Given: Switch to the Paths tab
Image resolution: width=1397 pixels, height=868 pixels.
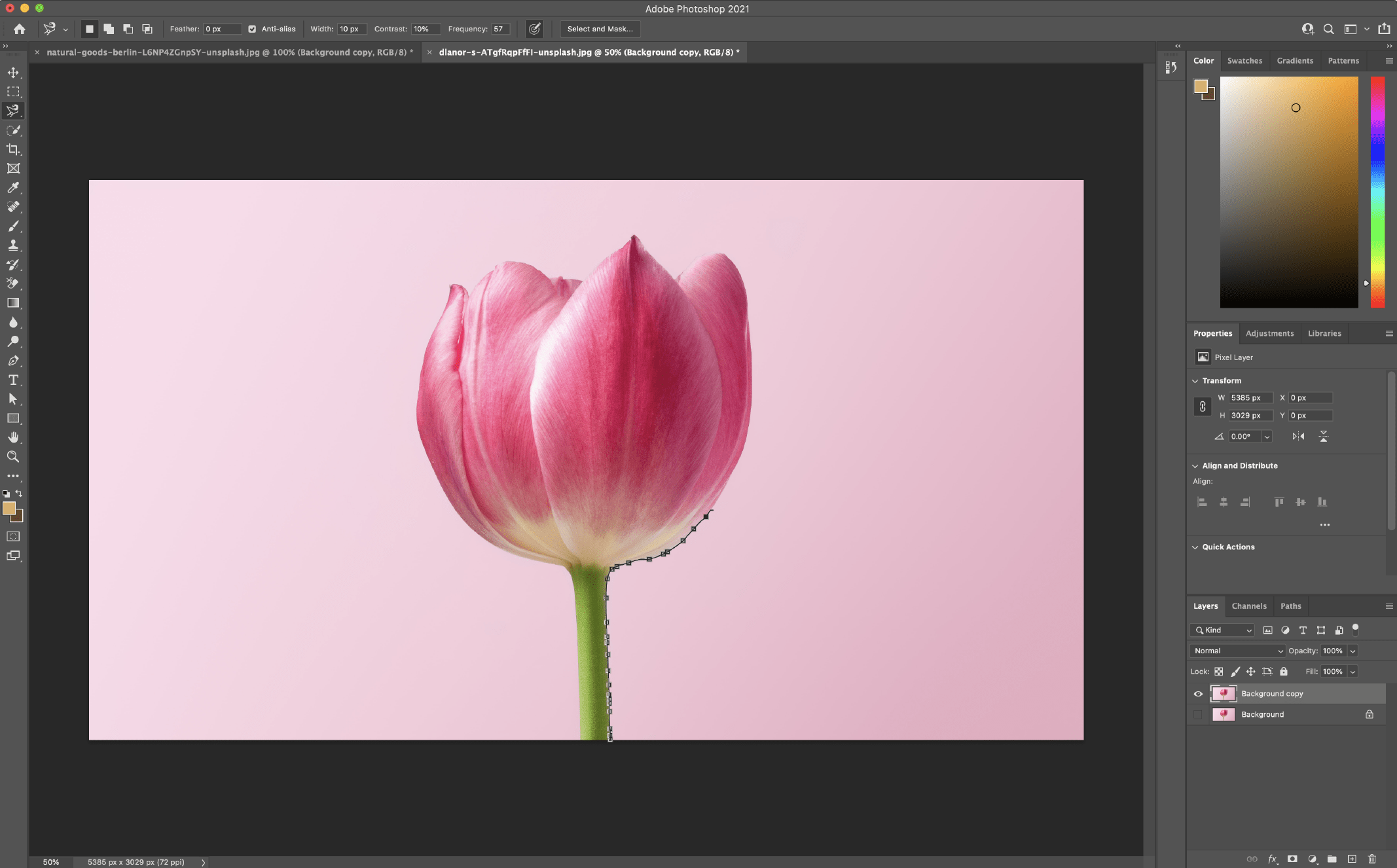Looking at the screenshot, I should 1290,605.
